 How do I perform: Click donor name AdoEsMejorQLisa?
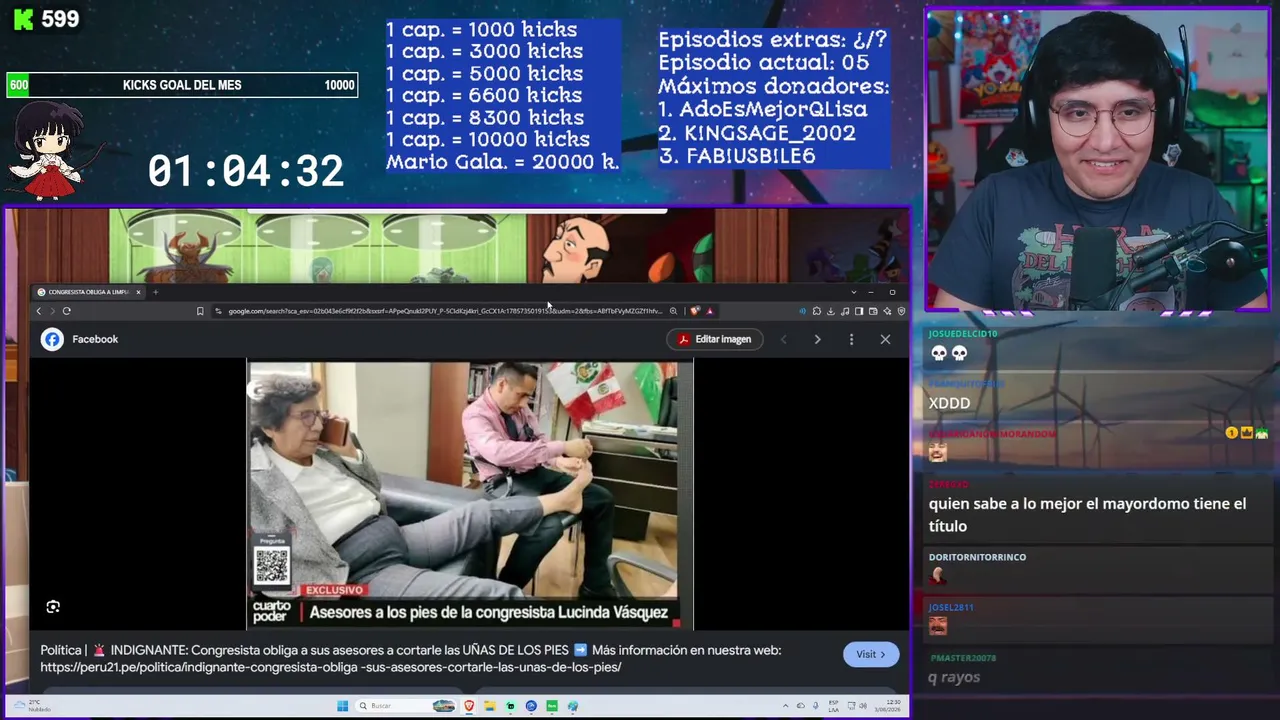[x=774, y=110]
